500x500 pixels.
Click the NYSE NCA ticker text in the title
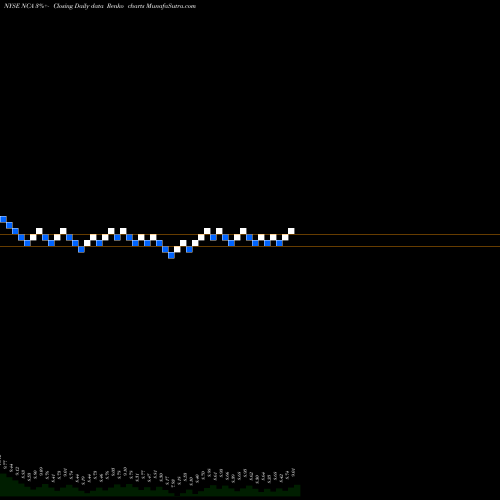(18, 6)
